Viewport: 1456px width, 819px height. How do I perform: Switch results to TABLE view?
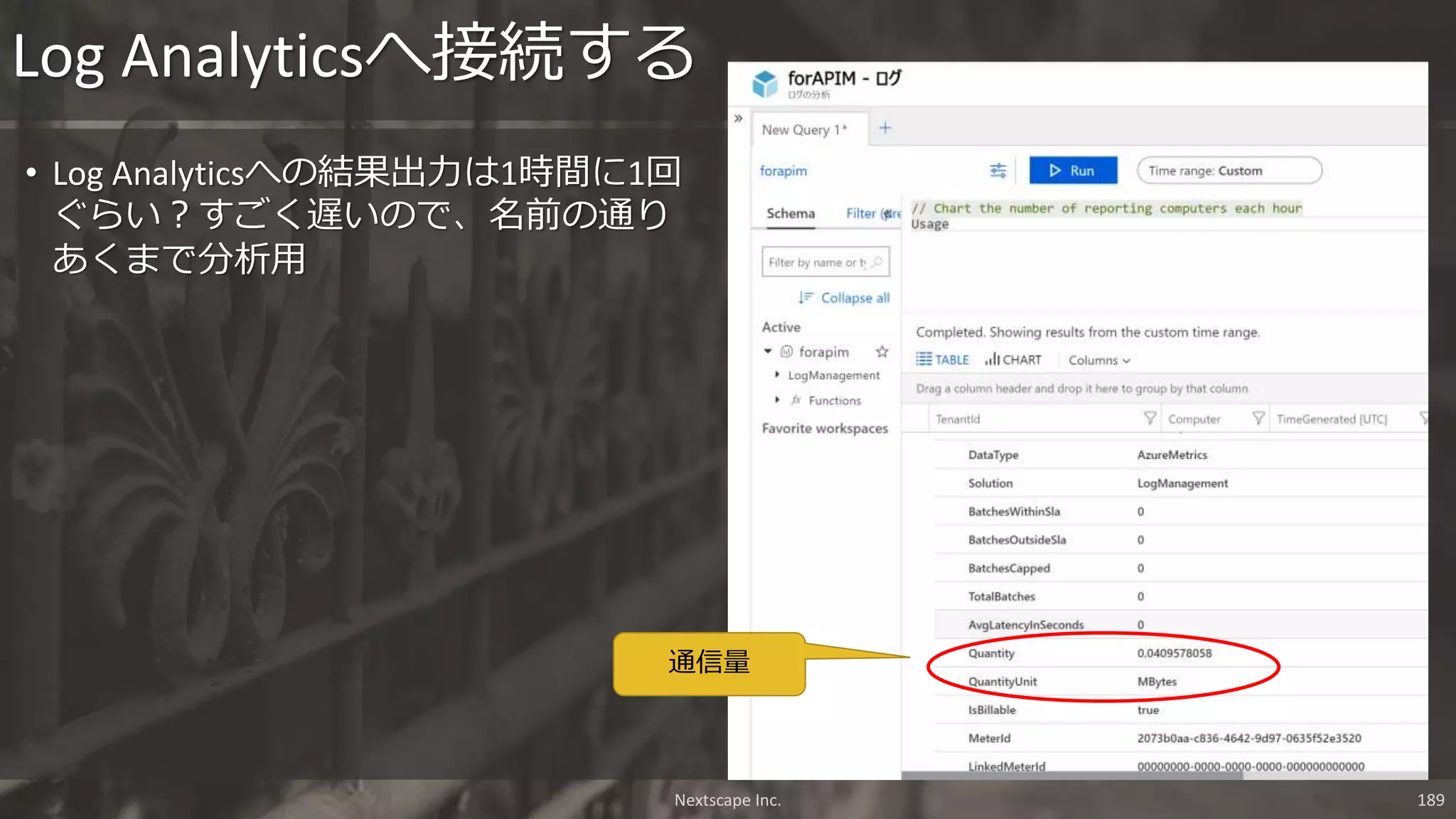[942, 360]
